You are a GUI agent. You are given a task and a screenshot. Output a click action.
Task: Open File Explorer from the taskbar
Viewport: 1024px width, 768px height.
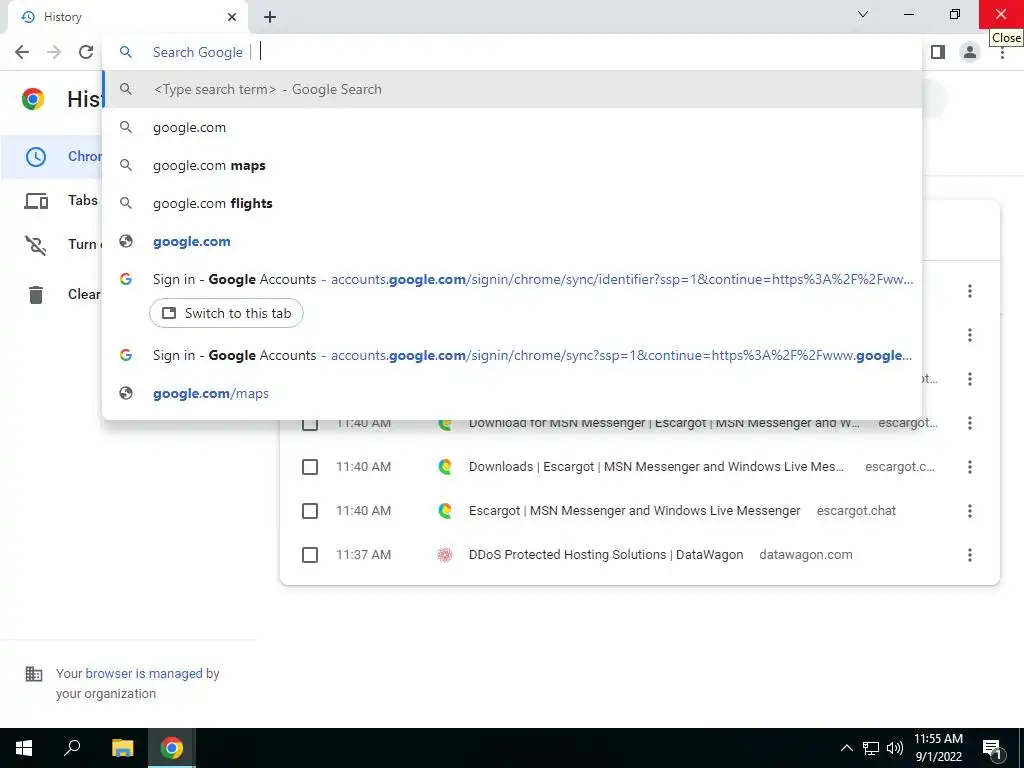click(122, 748)
